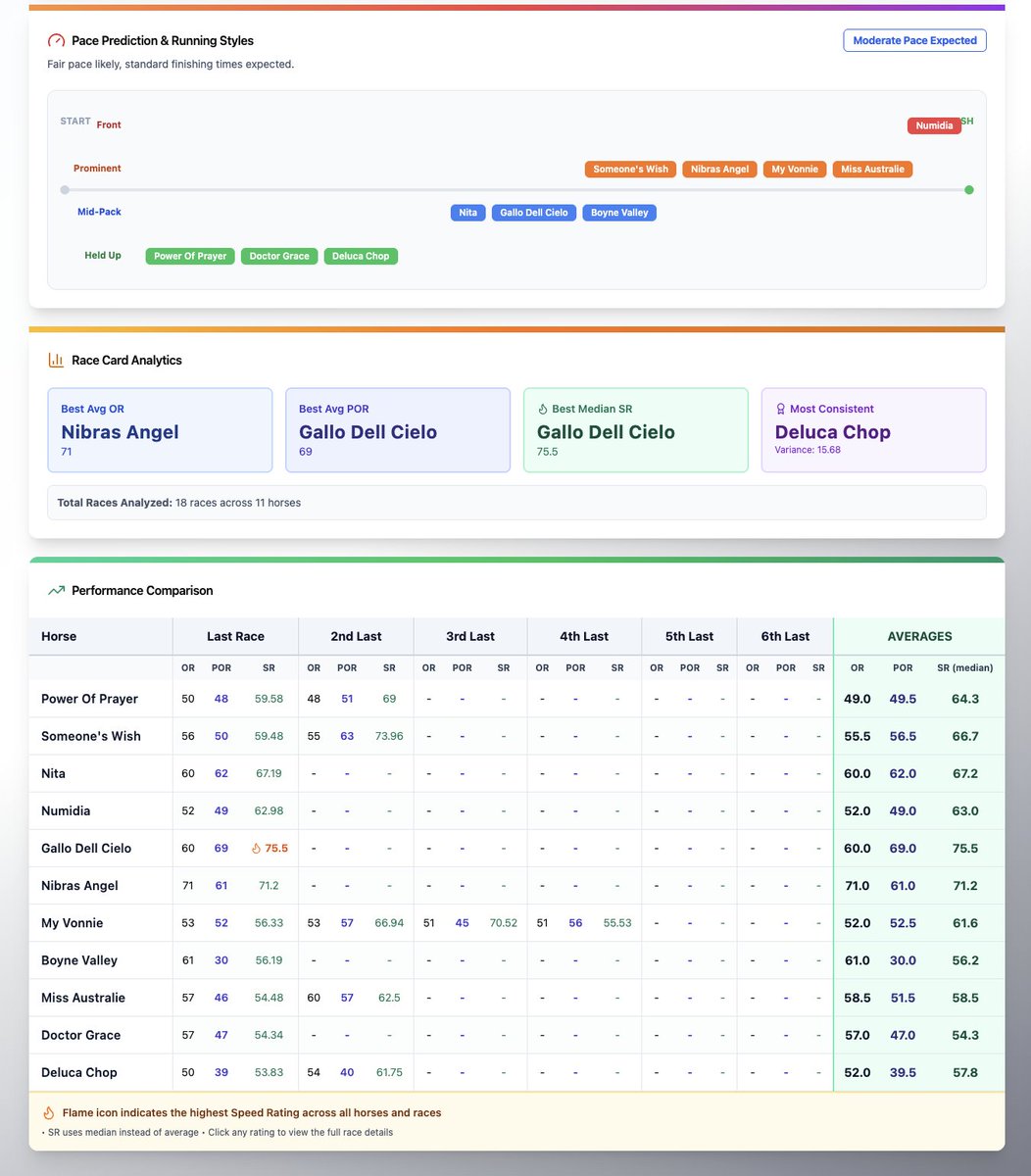Click My Vonnie row name in table
This screenshot has height=1176, width=1031.
point(72,923)
